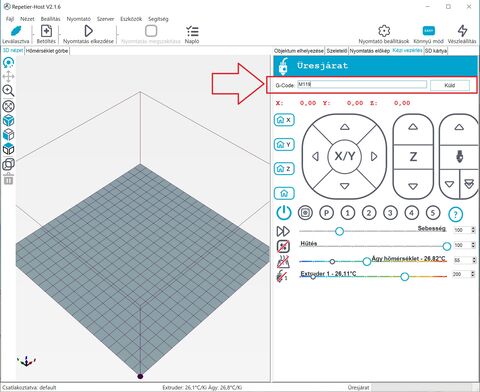Move X/Y pad left arrow
Viewport: 480px width, 392px height.
coord(315,156)
